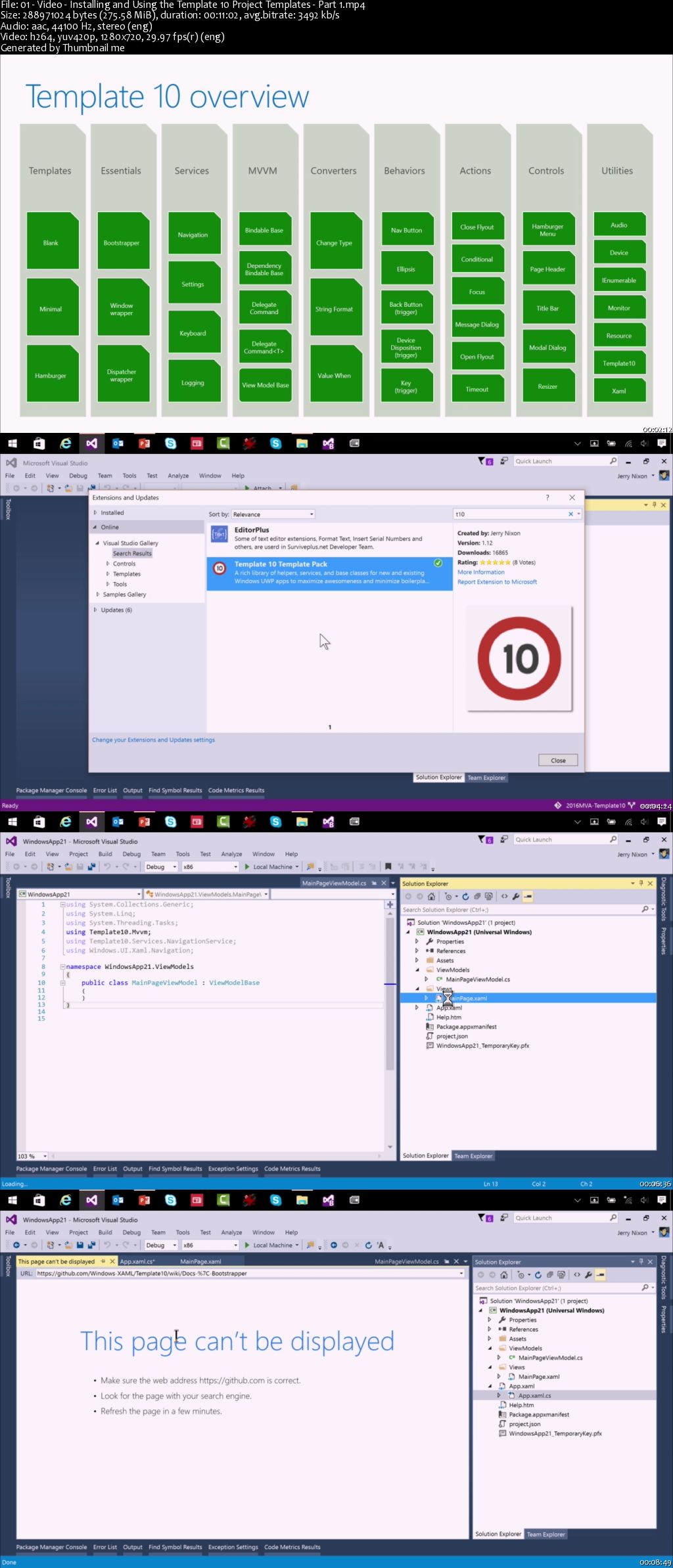Click blue Back arrow in page-error frame toolbar
Image resolution: width=673 pixels, height=1568 pixels.
tap(334, 1245)
